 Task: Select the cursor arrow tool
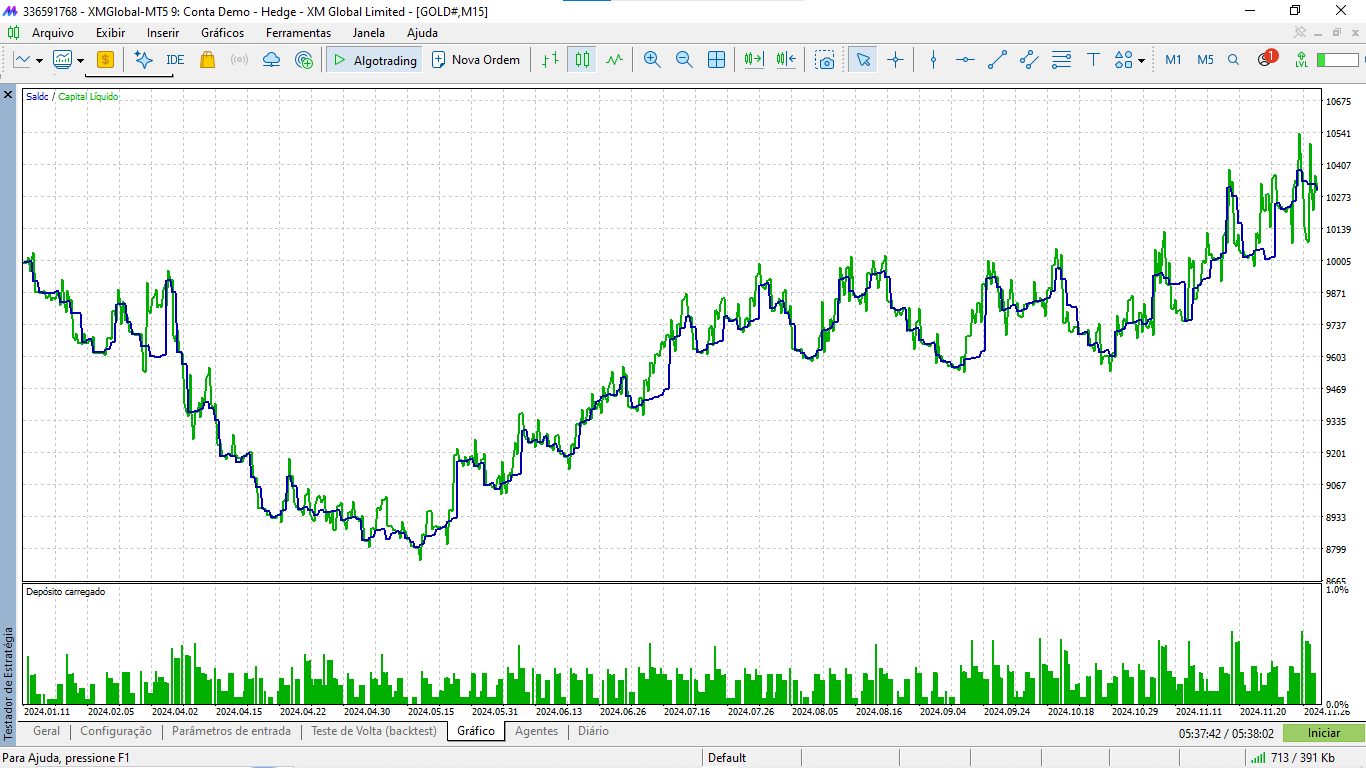click(x=863, y=60)
